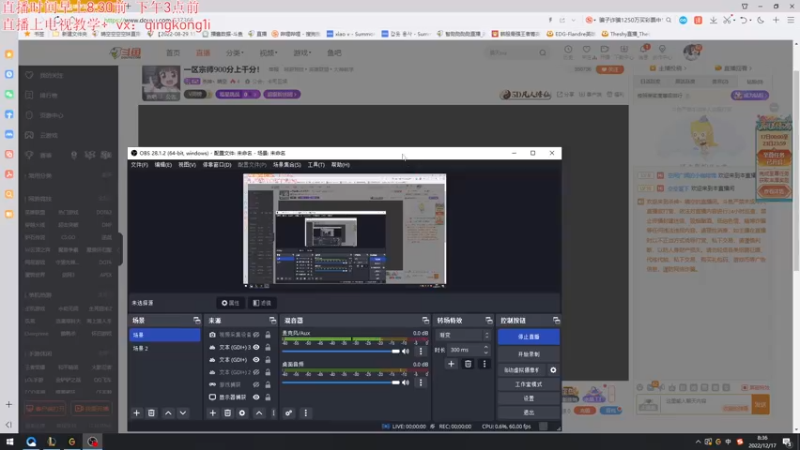Open advanced audio properties gears icon
Viewport: 800px width, 450px height.
289,413
